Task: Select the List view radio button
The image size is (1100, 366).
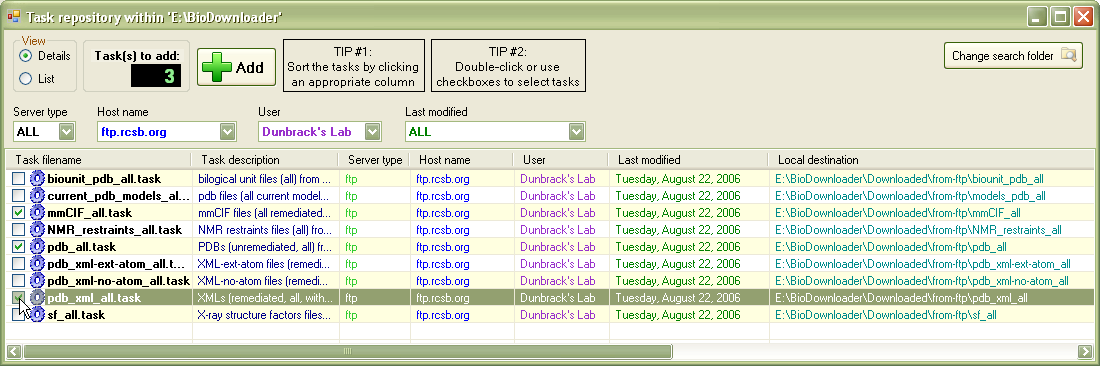Action: (26, 79)
